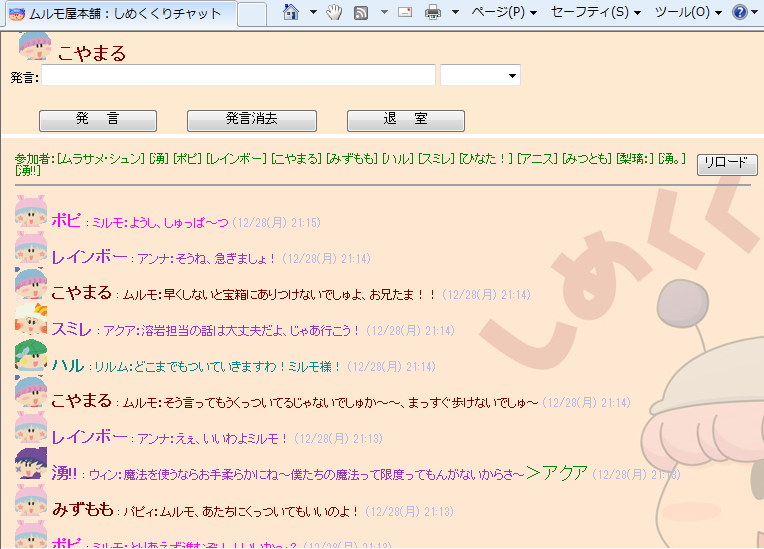Click the message アンナ:そうね、急ぎましょ！
Image resolution: width=764 pixels, height=549 pixels.
(x=207, y=259)
